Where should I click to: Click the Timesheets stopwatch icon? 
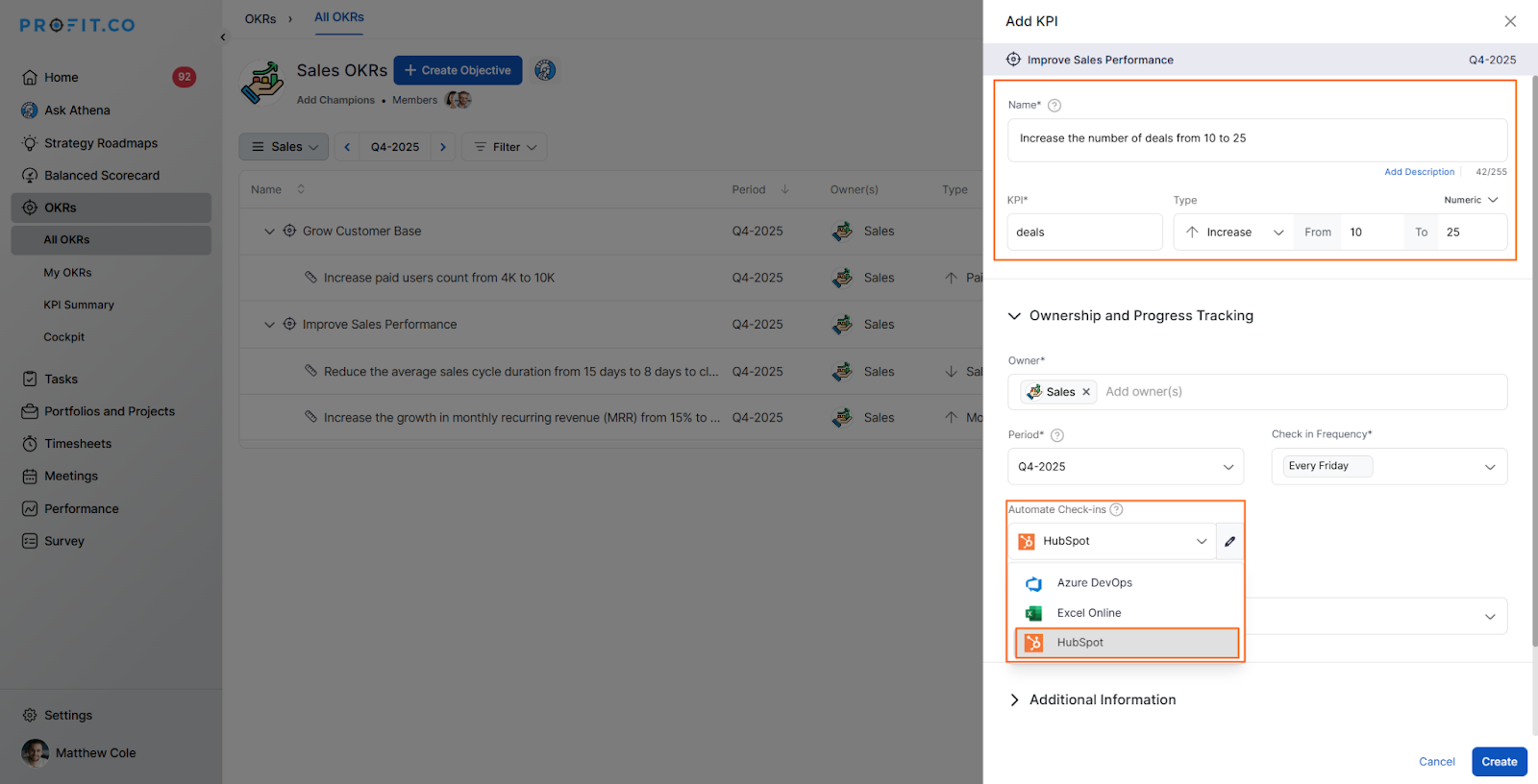(x=30, y=444)
